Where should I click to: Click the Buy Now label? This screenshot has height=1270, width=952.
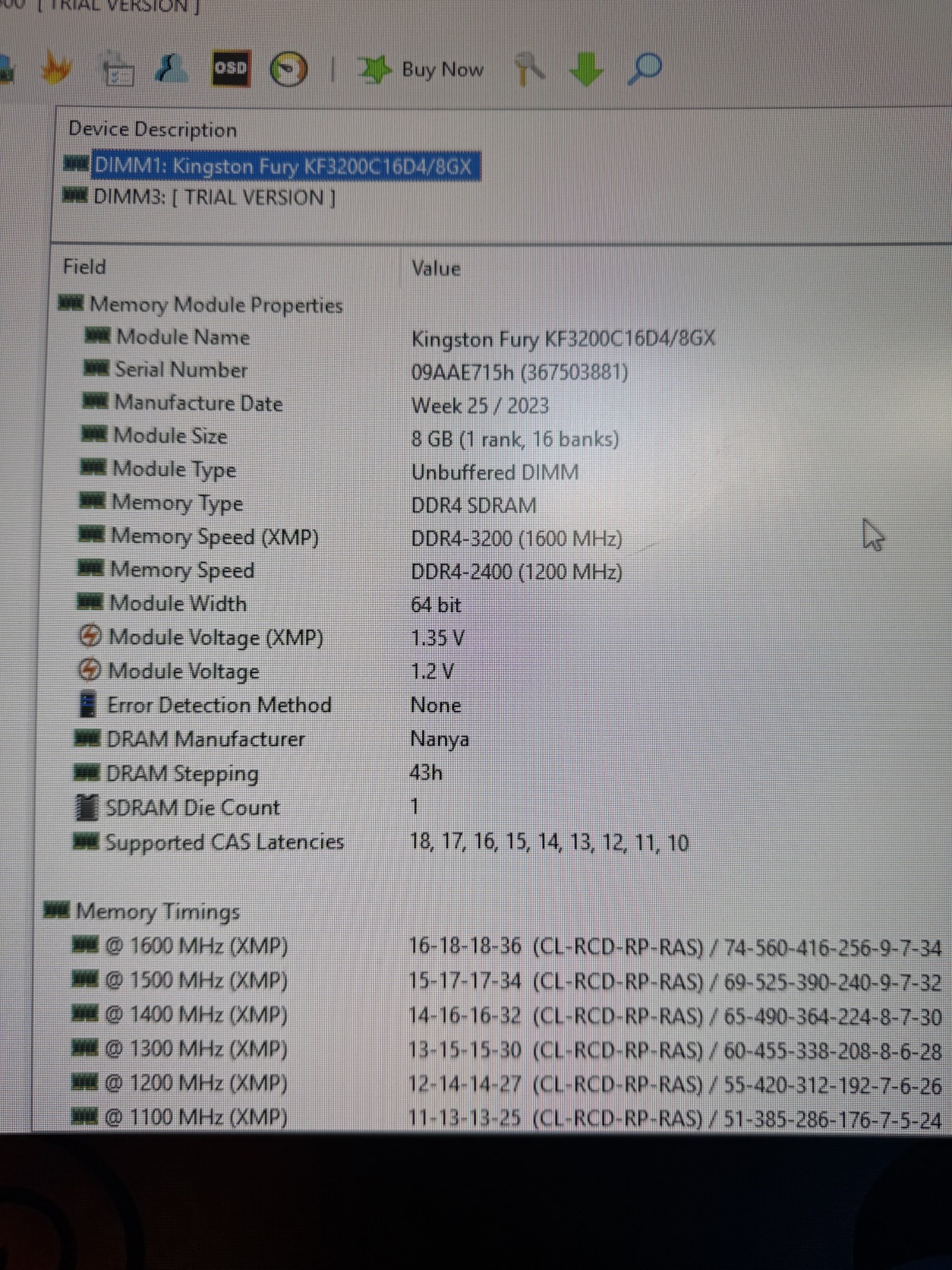click(443, 70)
